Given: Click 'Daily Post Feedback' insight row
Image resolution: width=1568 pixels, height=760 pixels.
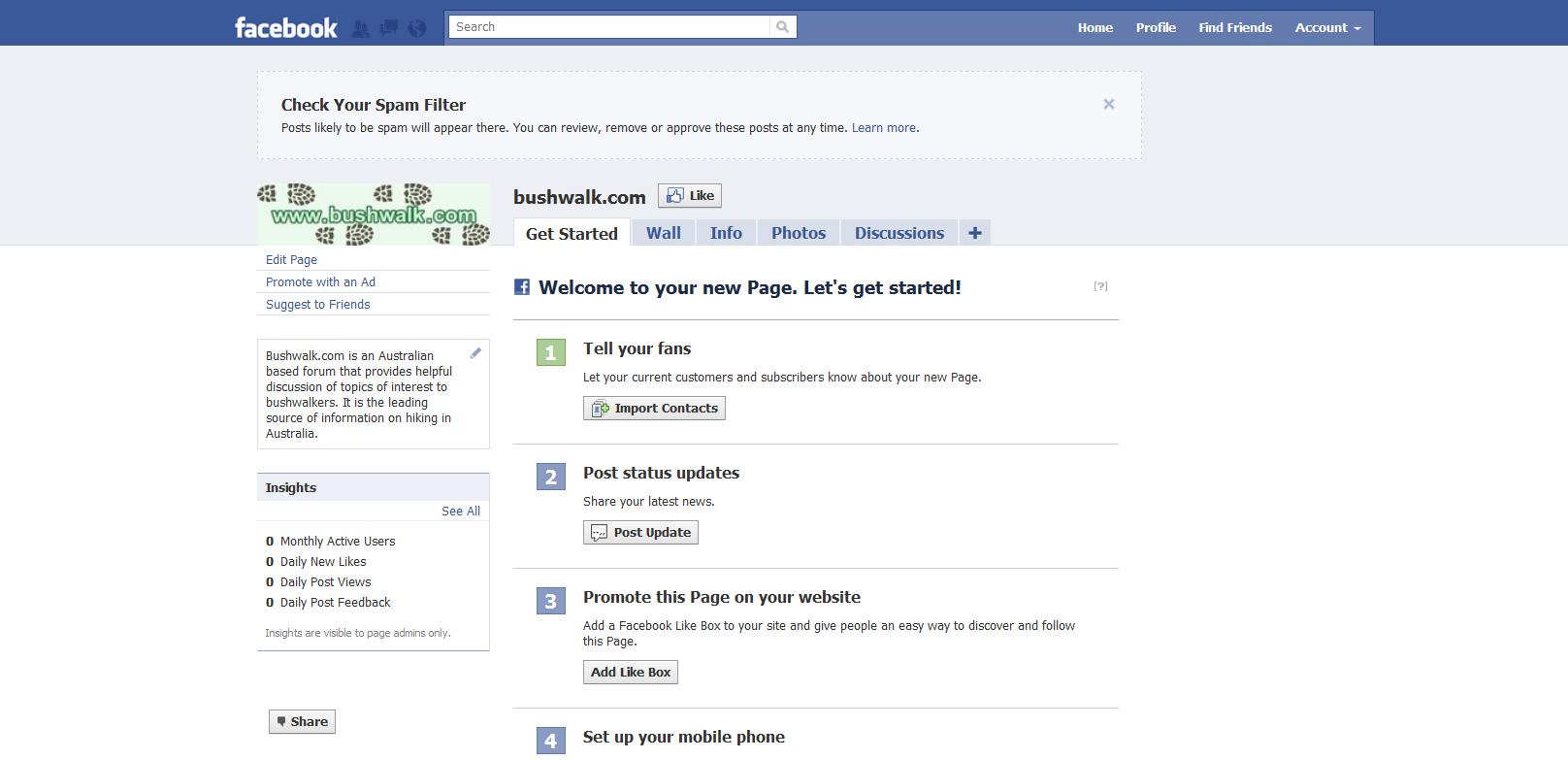Looking at the screenshot, I should [x=328, y=602].
